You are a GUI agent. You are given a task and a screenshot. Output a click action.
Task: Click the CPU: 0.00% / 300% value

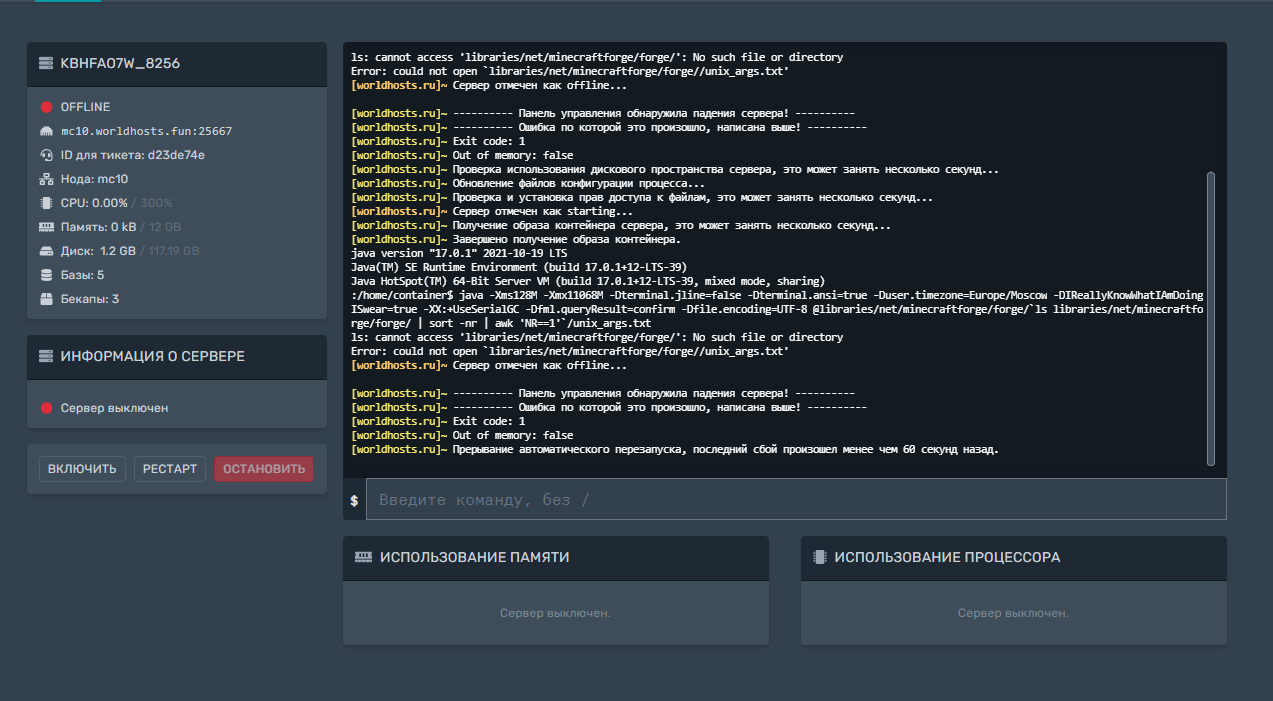(117, 203)
